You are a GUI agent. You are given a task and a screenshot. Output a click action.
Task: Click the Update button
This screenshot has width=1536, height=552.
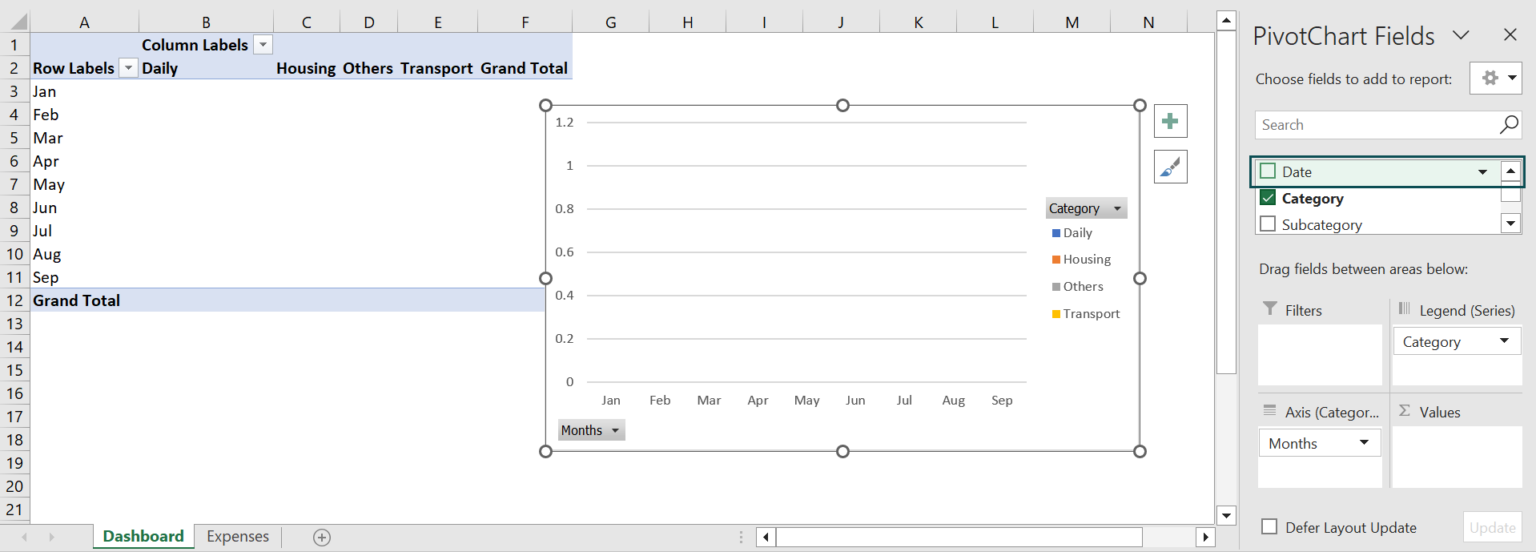pyautogui.click(x=1492, y=527)
